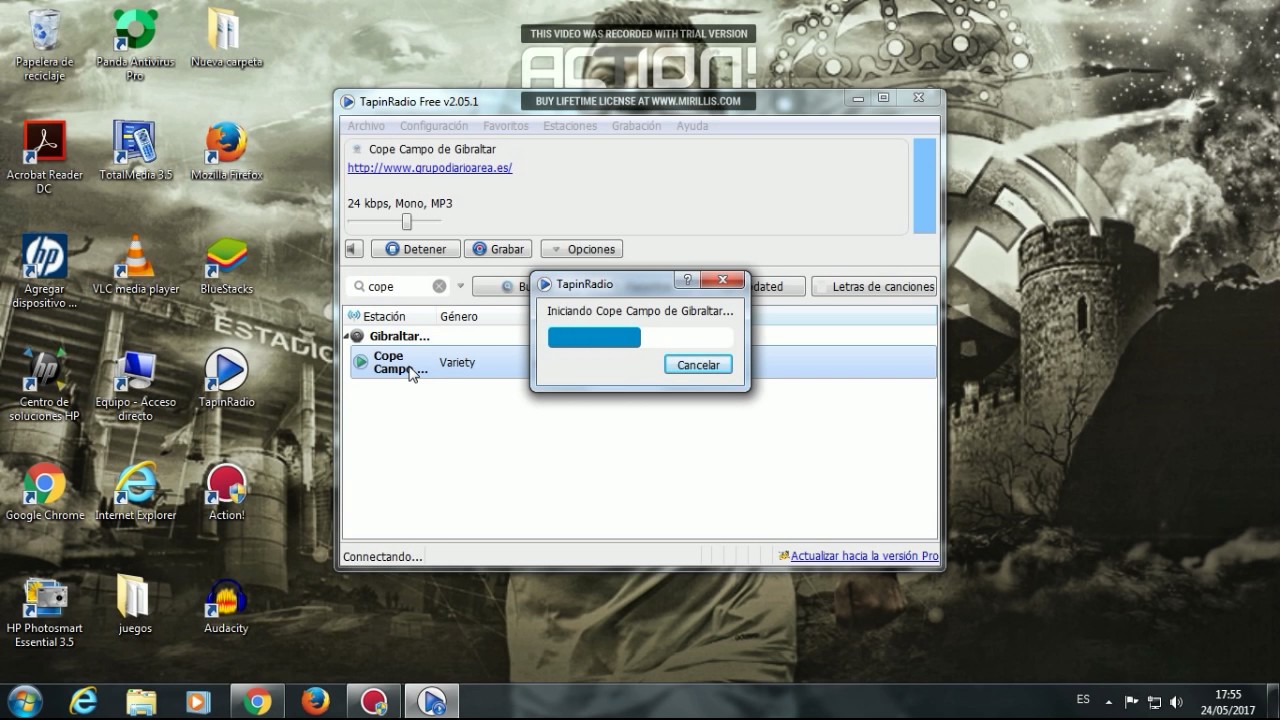This screenshot has height=720, width=1280.
Task: Click the volume slider handle
Action: (406, 221)
